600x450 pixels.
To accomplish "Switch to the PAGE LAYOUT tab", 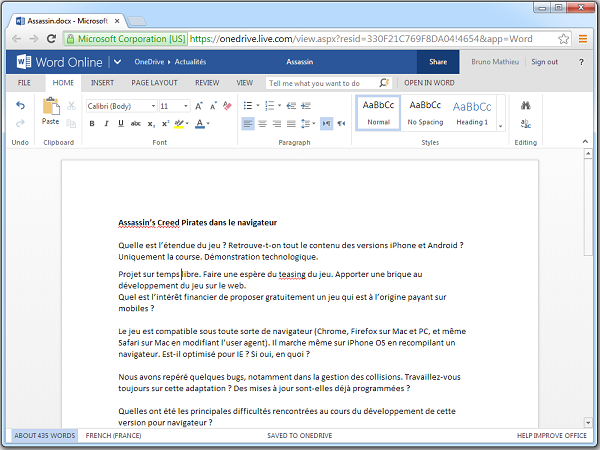I will pyautogui.click(x=154, y=83).
